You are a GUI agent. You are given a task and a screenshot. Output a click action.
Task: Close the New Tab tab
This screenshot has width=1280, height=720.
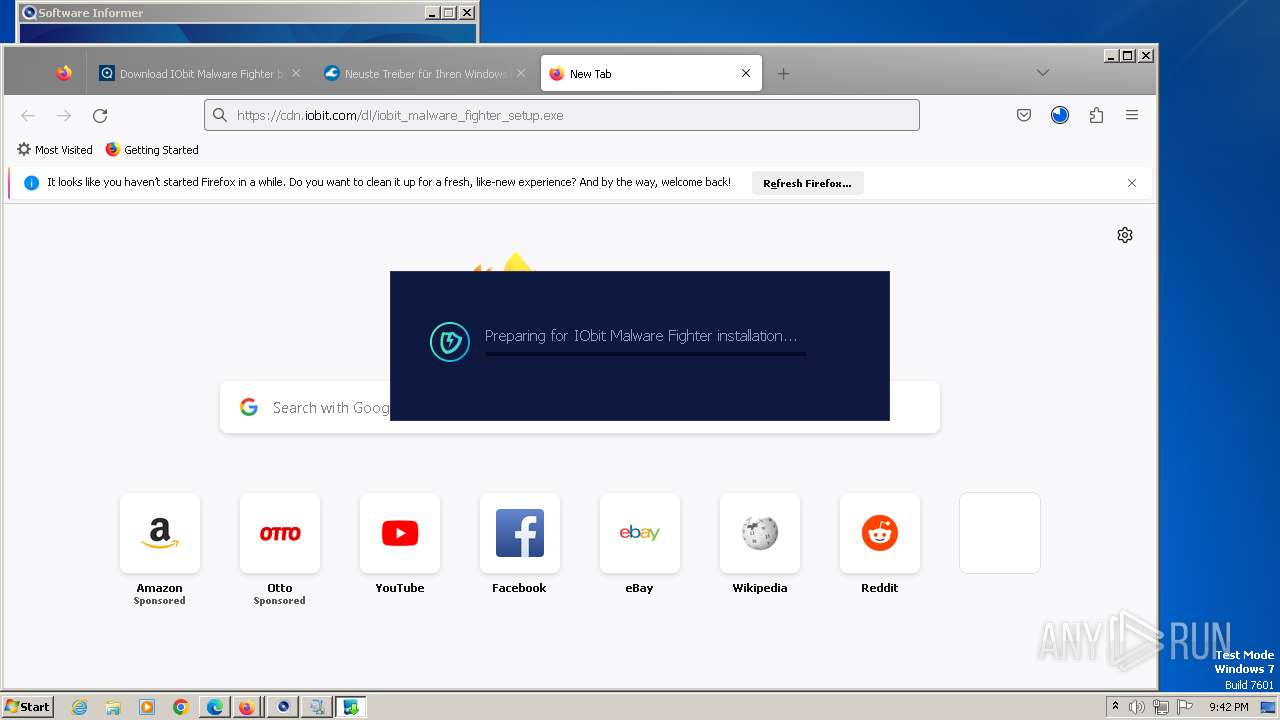click(745, 73)
